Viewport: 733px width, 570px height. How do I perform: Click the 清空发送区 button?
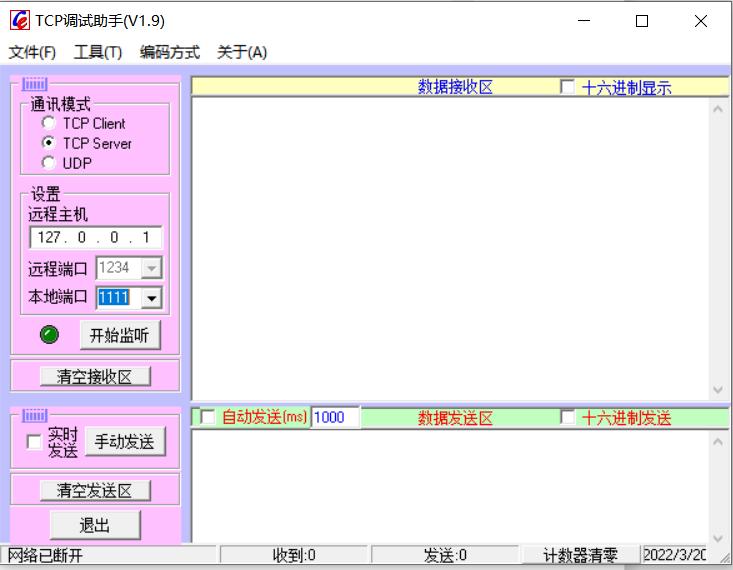point(95,491)
